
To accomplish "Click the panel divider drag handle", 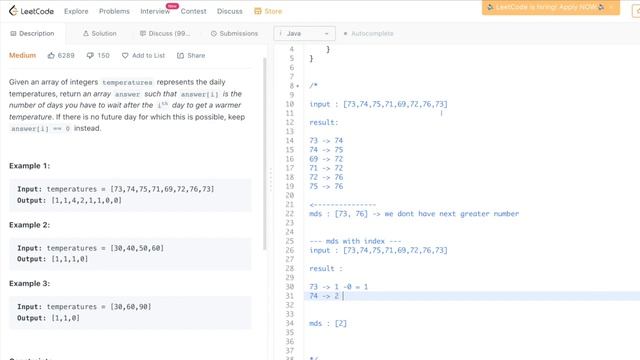I will click(x=270, y=180).
